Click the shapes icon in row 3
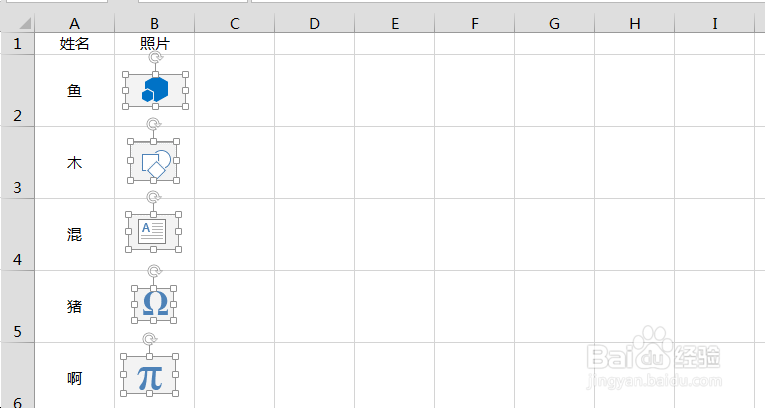This screenshot has width=765, height=408. click(153, 162)
